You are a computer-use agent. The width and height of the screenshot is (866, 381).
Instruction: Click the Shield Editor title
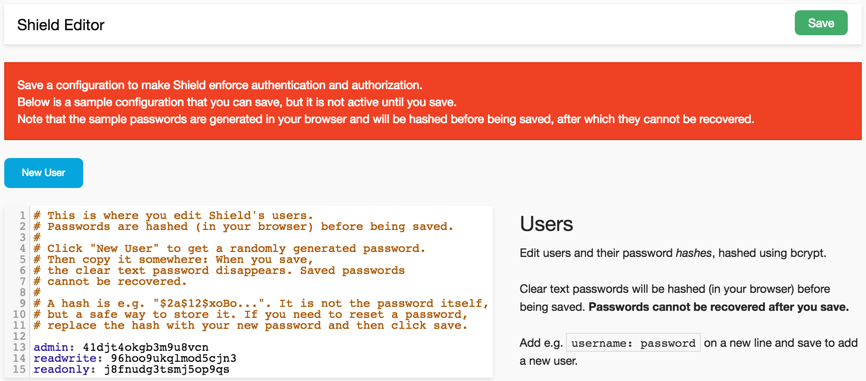tap(61, 25)
